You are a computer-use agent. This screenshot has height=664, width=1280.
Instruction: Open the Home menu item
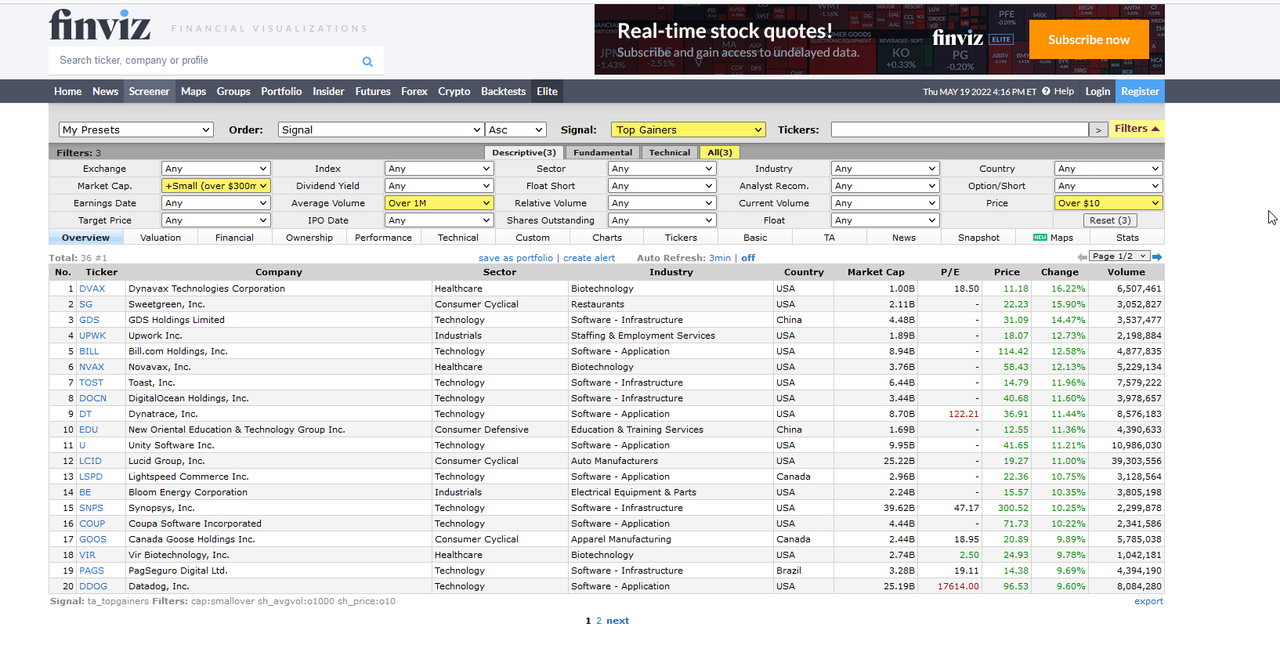68,91
